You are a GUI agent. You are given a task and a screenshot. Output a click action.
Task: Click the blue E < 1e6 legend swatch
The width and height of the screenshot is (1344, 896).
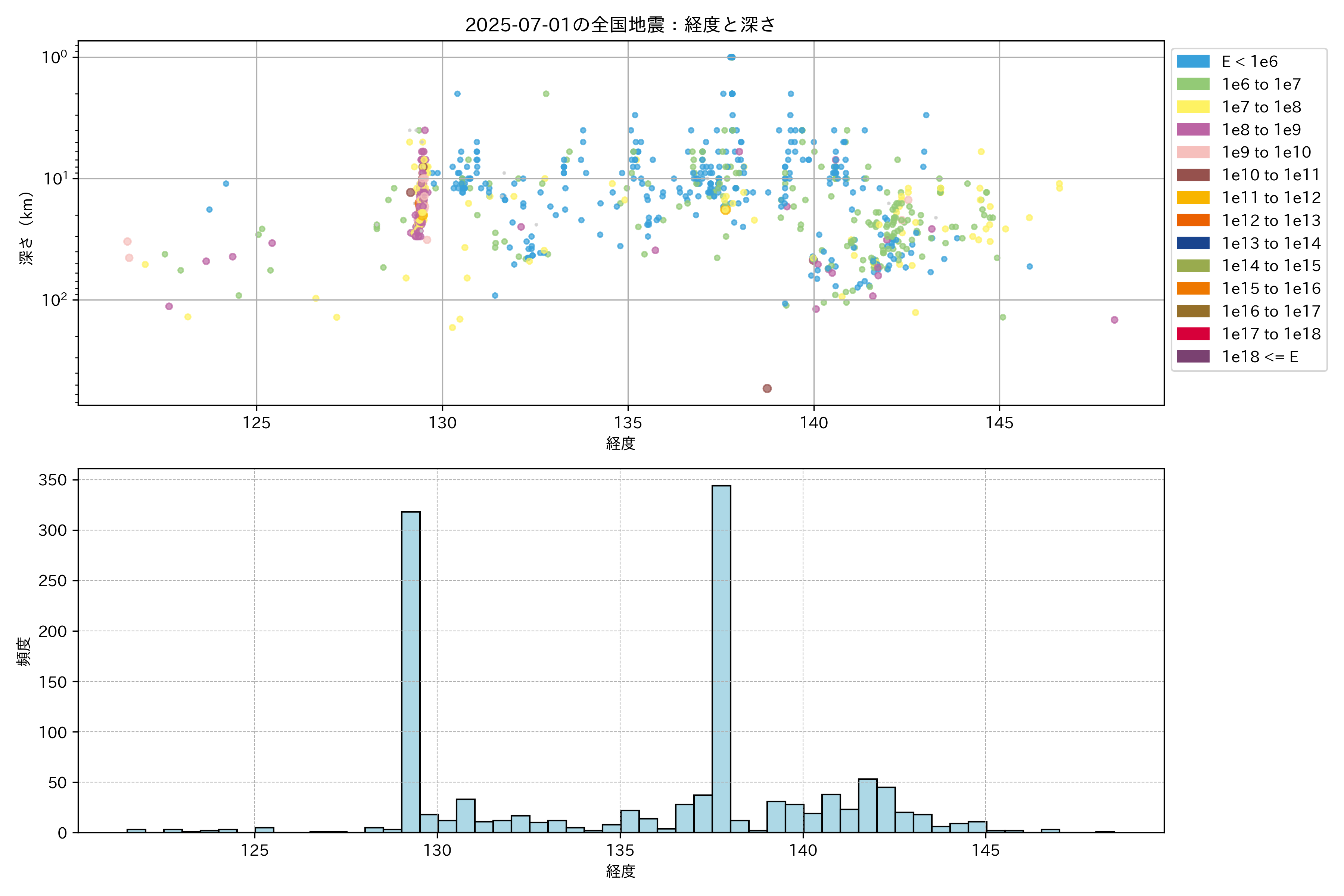pyautogui.click(x=1193, y=62)
